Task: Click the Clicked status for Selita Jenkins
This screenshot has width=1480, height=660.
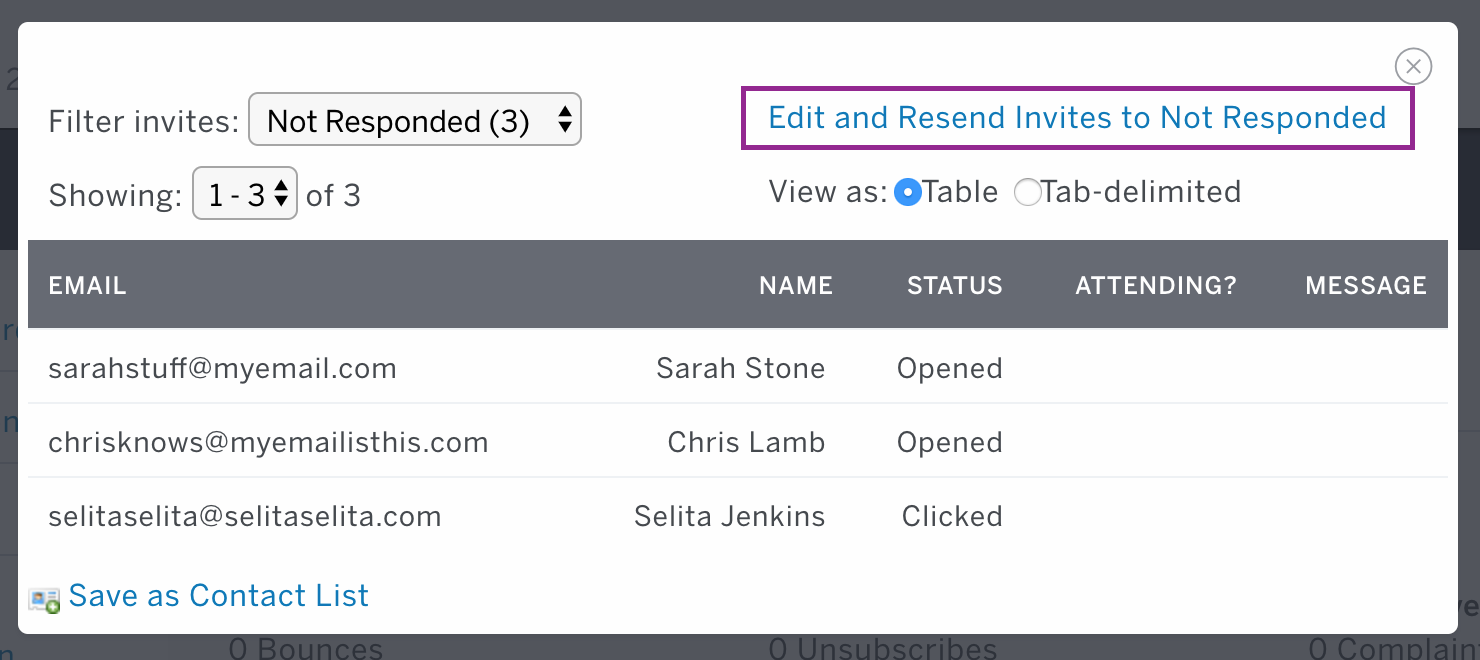Action: click(952, 516)
